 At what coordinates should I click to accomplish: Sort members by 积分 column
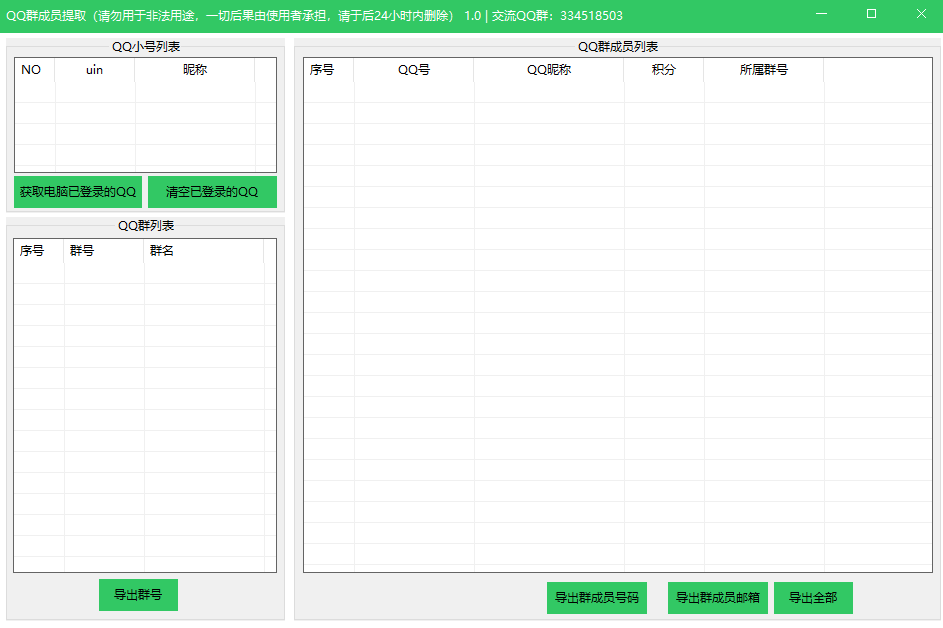[664, 70]
